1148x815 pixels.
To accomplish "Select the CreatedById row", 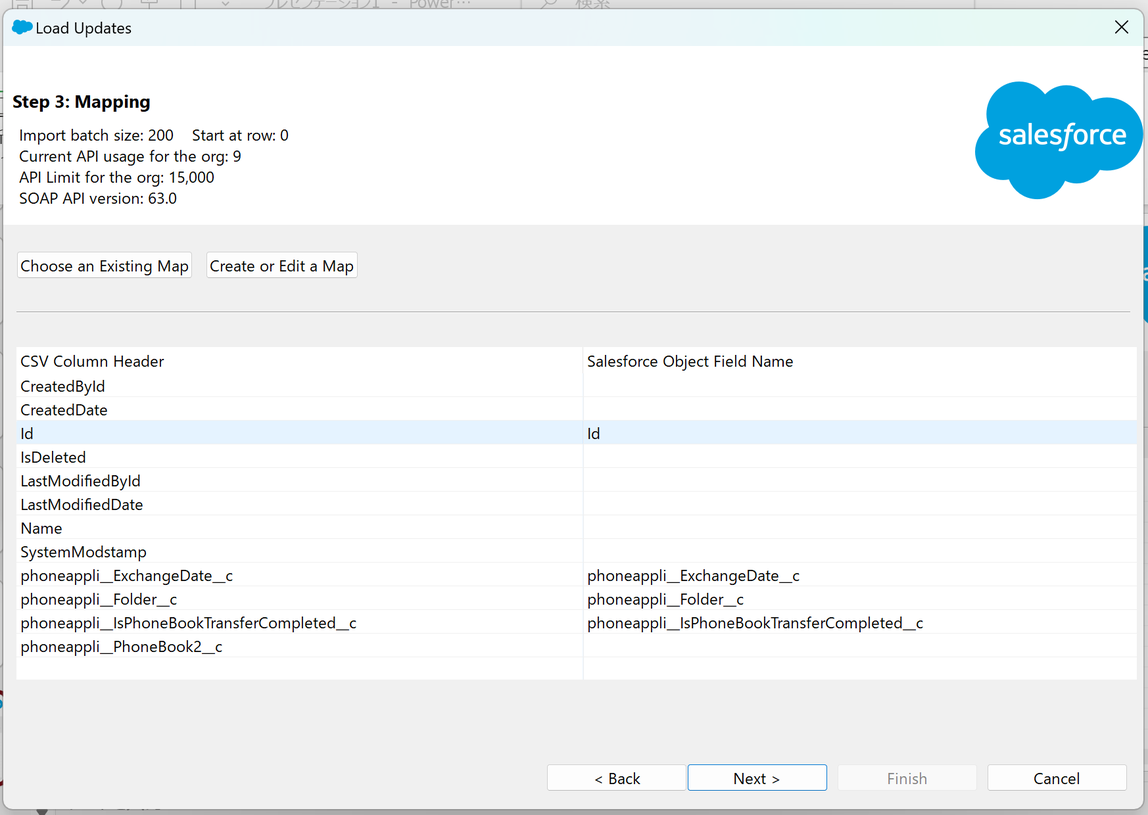I will tap(576, 386).
